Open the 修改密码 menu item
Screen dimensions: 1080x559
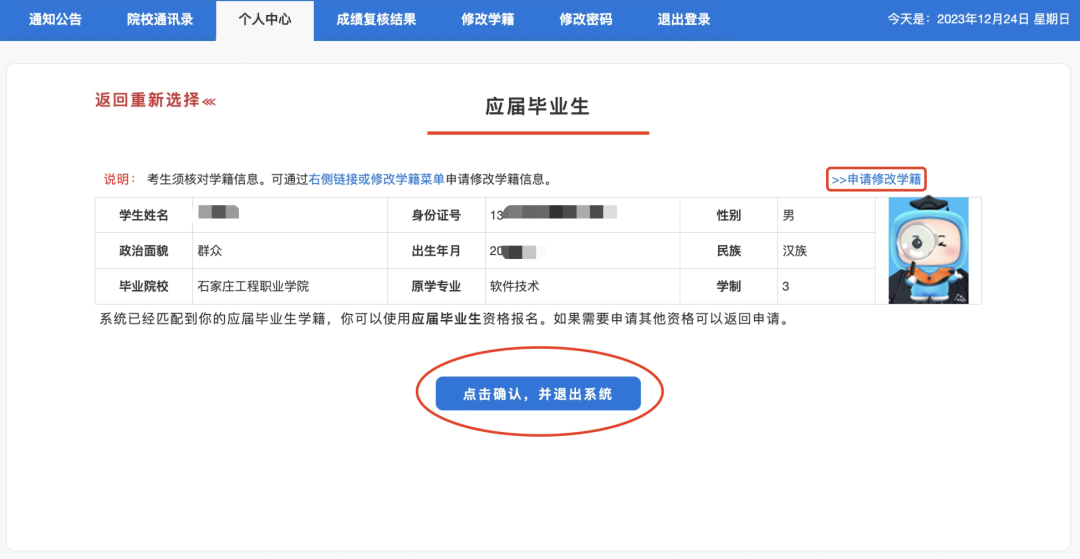(x=586, y=19)
